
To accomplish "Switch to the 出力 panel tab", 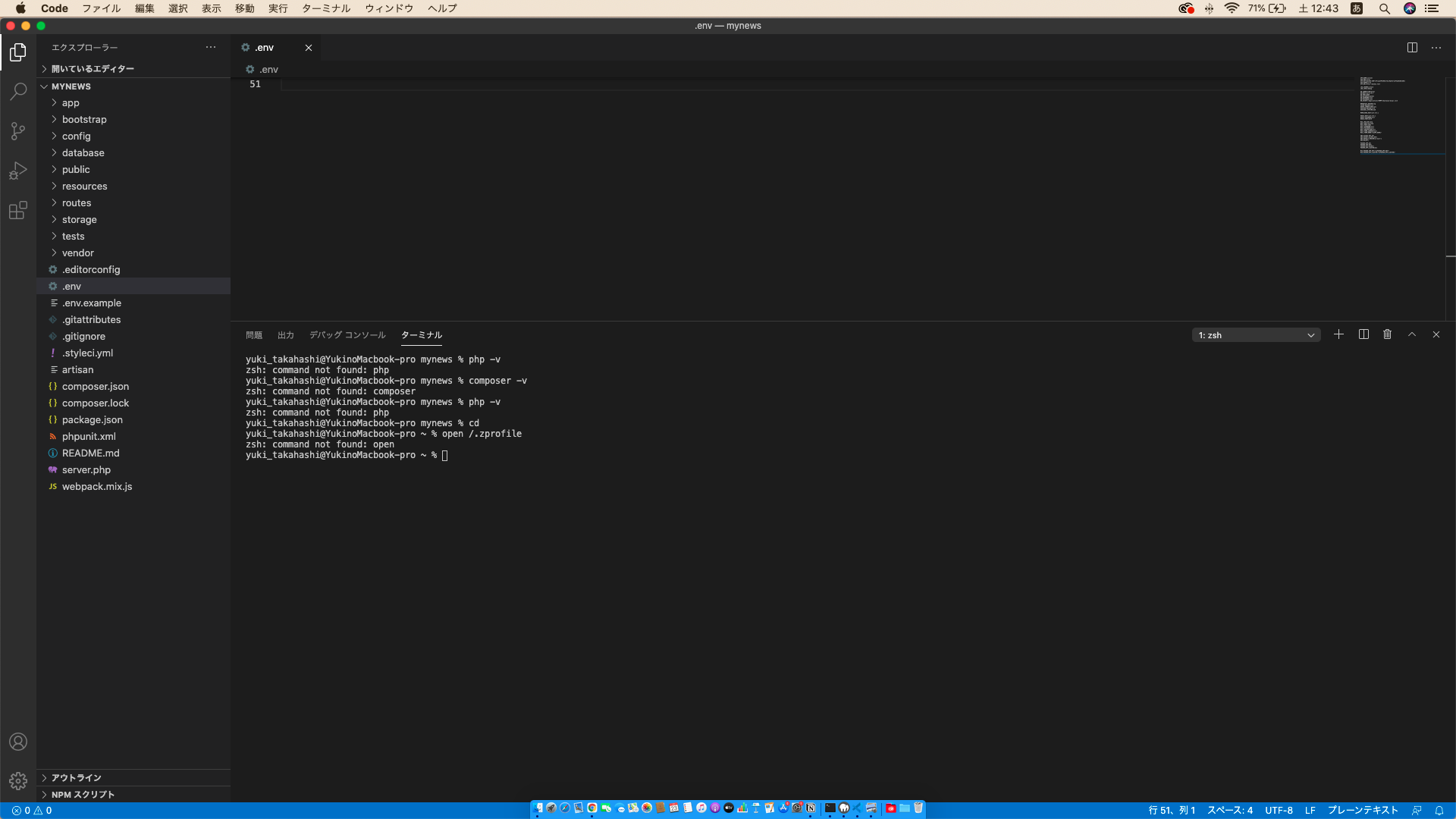I will (286, 335).
